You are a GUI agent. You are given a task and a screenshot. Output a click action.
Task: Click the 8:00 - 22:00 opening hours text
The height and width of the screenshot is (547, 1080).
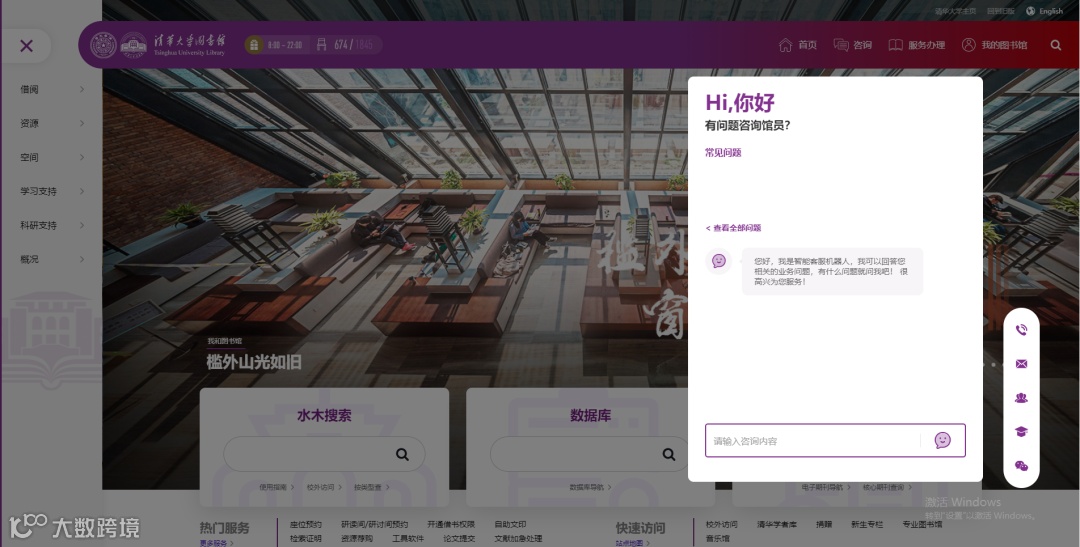[284, 45]
